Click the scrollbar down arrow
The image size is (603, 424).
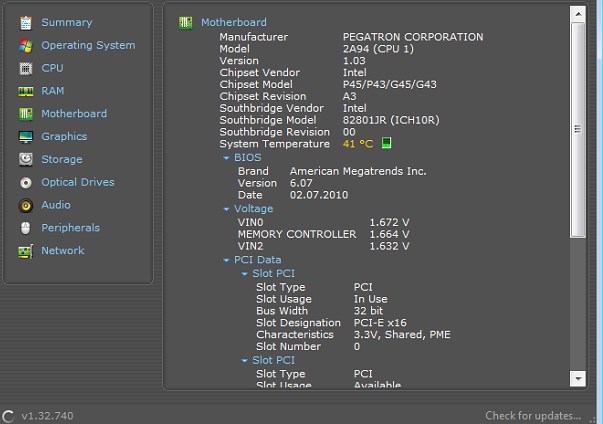pos(578,379)
